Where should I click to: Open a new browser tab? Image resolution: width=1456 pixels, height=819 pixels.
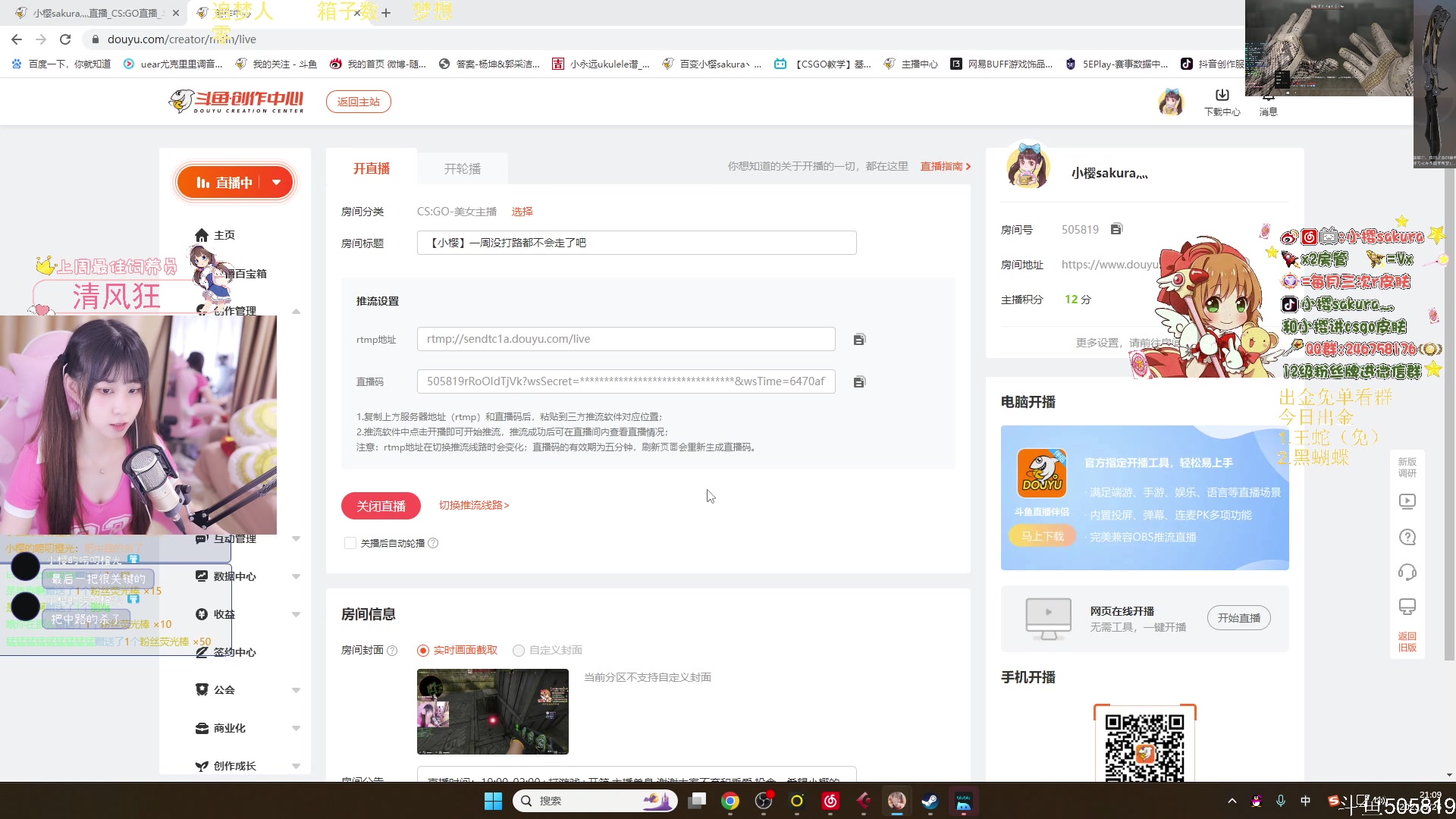(x=386, y=13)
